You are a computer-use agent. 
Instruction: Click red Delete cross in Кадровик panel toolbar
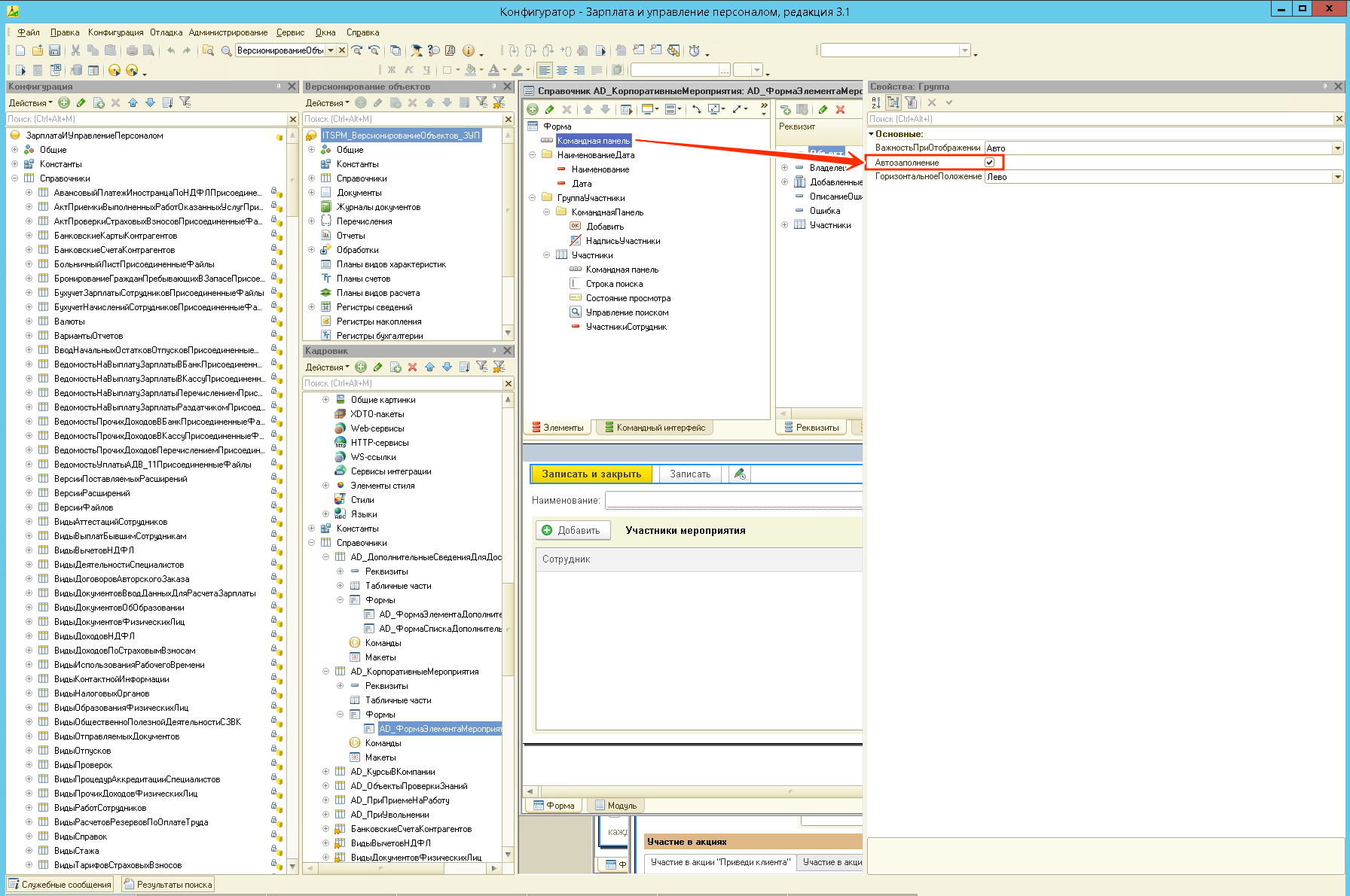(x=412, y=367)
